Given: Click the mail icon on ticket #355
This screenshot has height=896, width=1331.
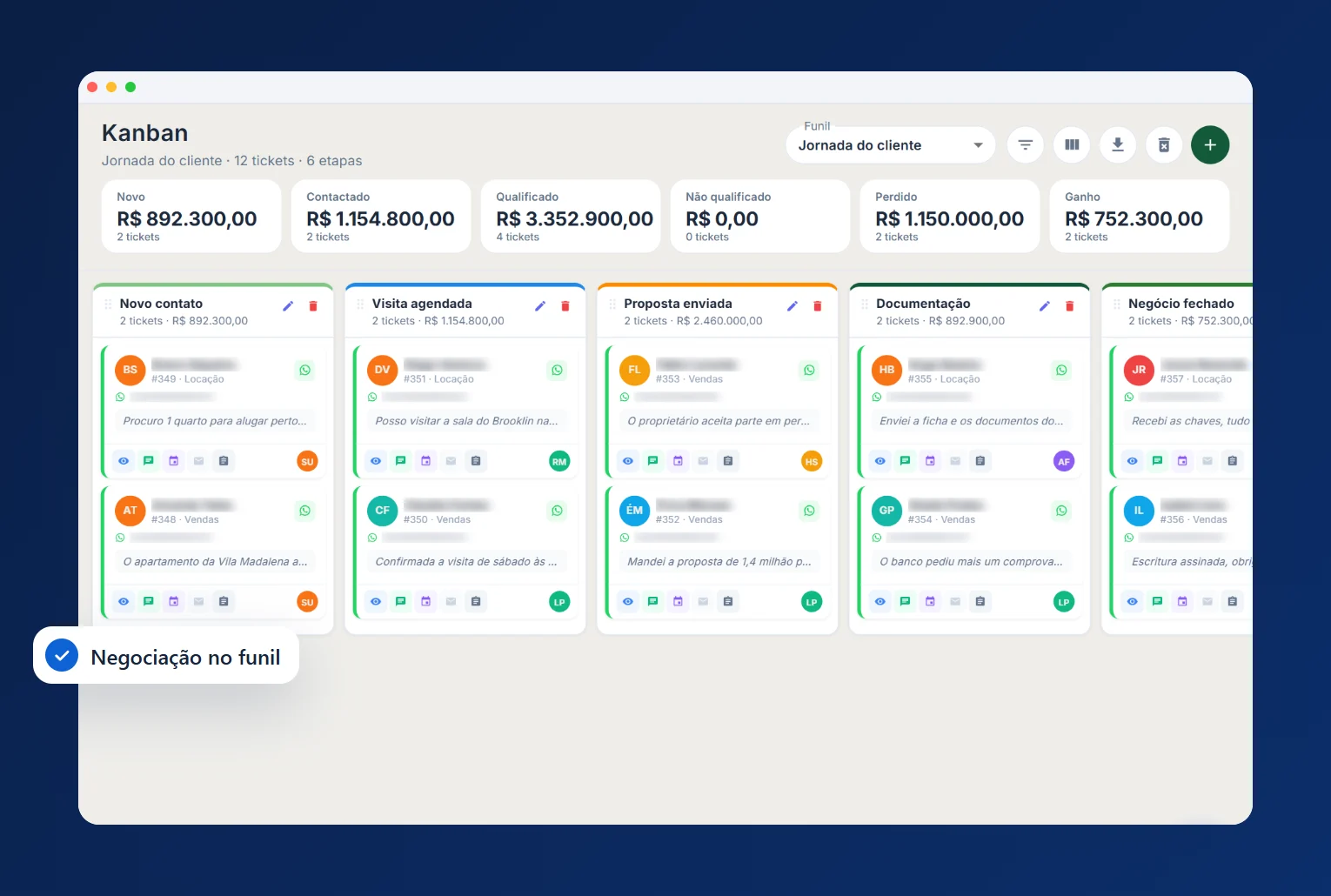Looking at the screenshot, I should click(x=955, y=461).
